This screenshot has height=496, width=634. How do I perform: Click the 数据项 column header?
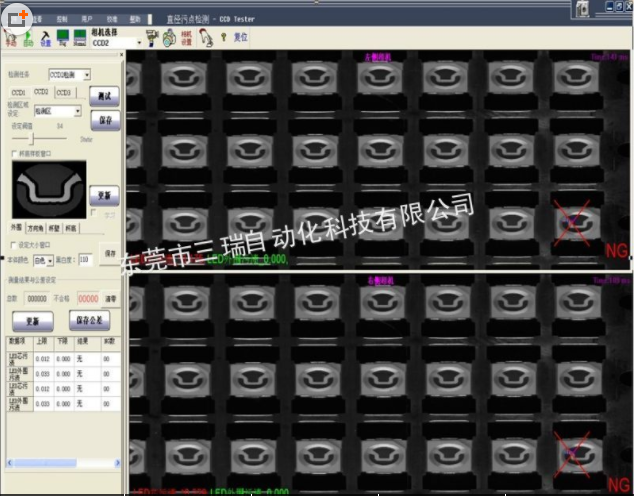pyautogui.click(x=17, y=342)
